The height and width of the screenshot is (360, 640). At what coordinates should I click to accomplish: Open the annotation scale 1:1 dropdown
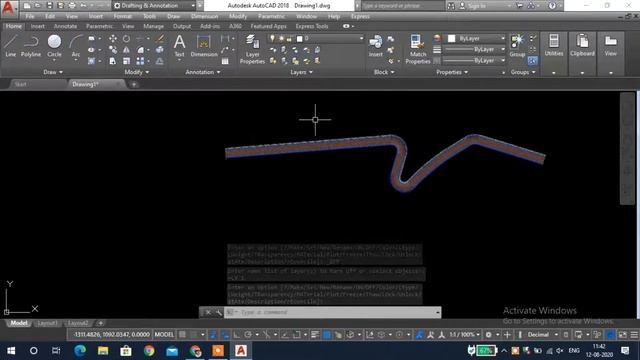click(x=464, y=335)
